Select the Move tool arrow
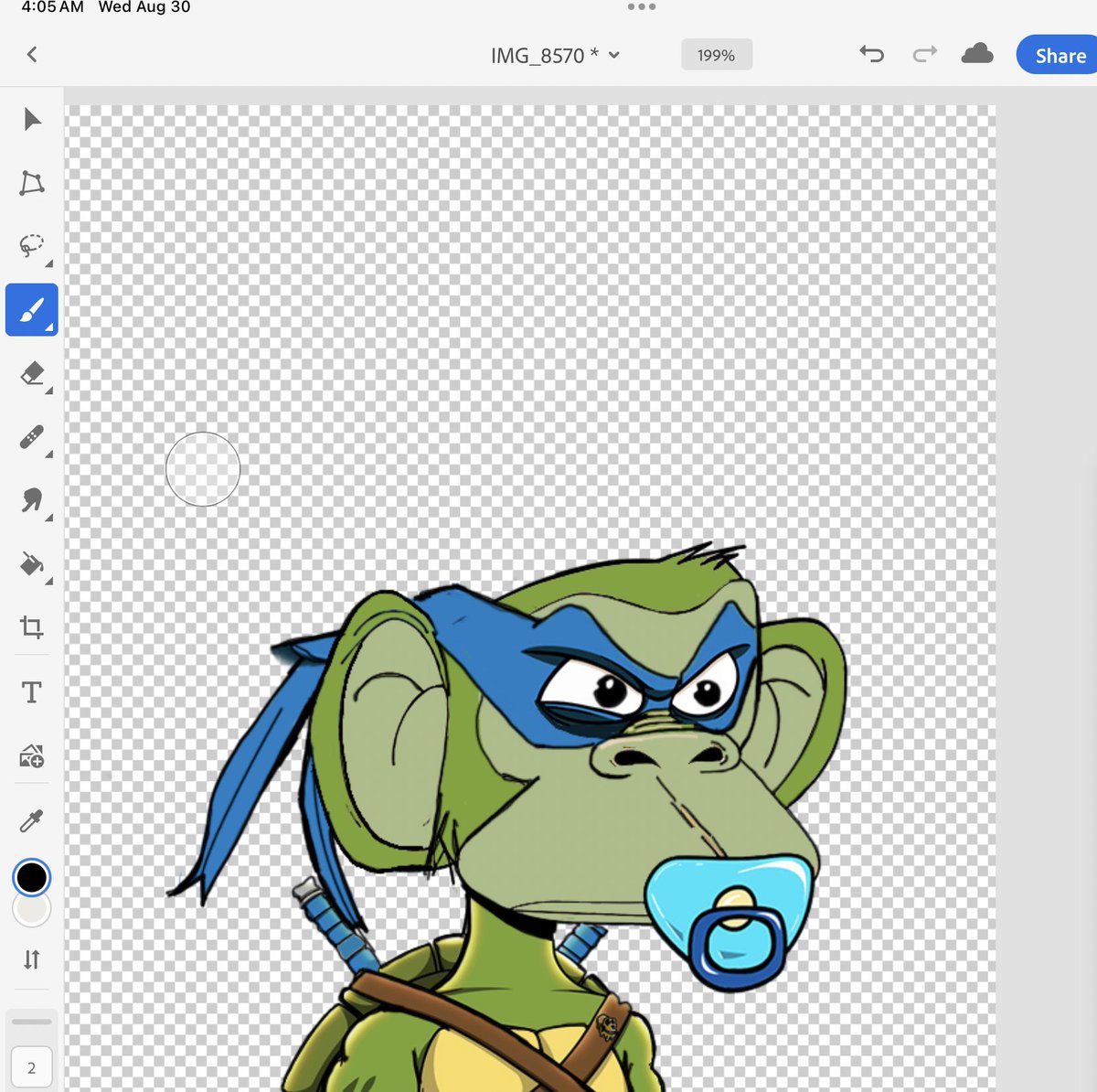Viewport: 1097px width, 1092px height. point(32,120)
